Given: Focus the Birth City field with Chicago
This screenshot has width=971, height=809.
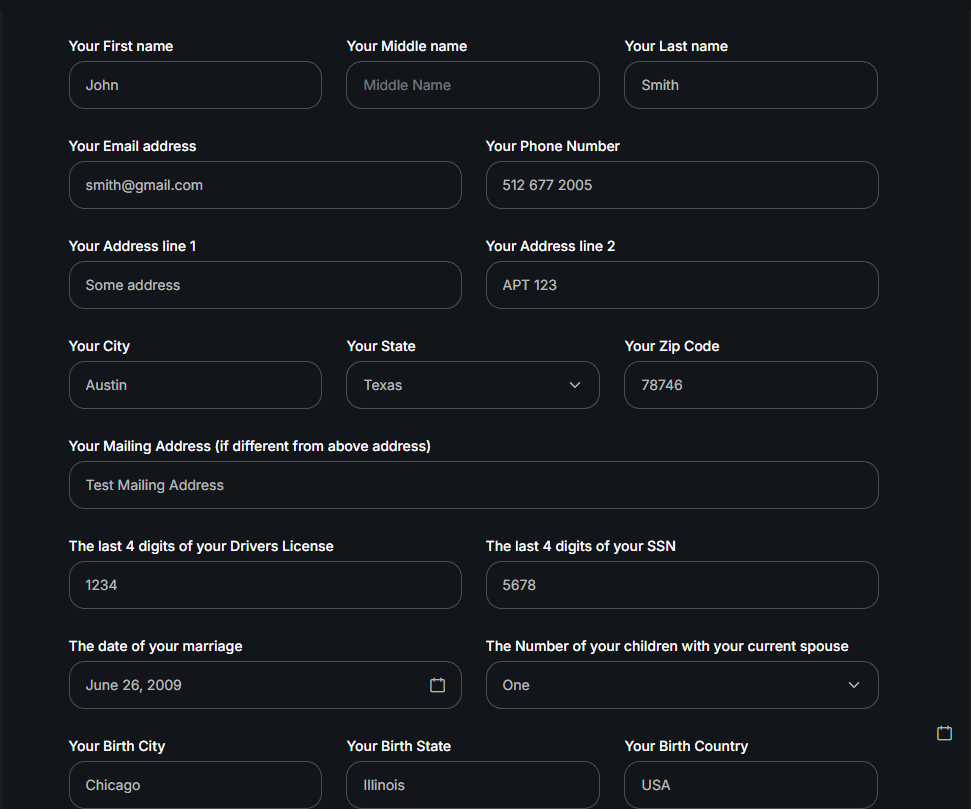Looking at the screenshot, I should click(195, 784).
